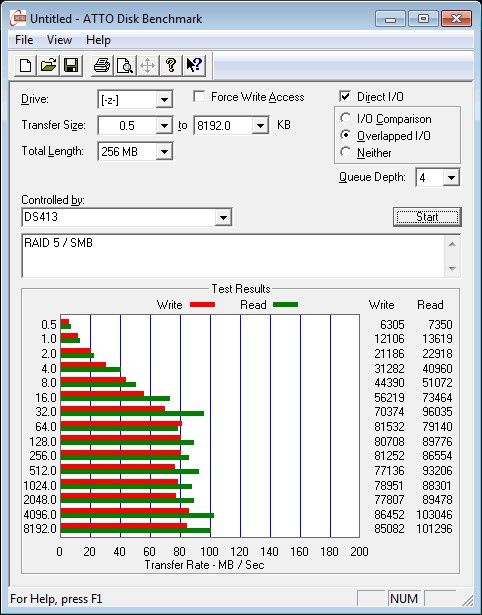The image size is (482, 615).
Task: Click the red Write legend swatch
Action: 202,304
